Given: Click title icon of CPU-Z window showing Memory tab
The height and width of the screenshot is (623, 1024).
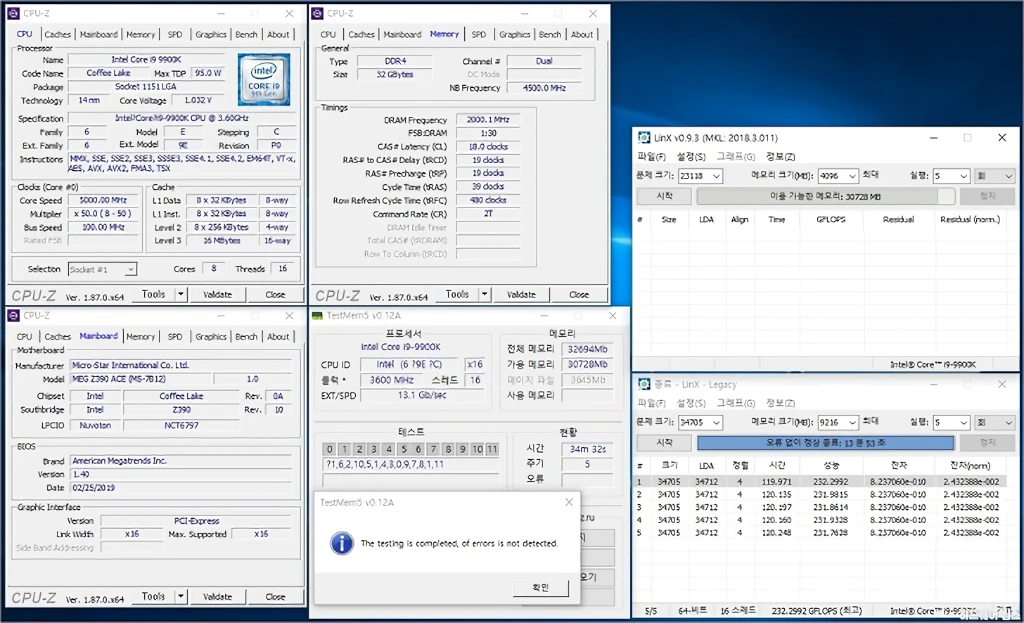Looking at the screenshot, I should 317,13.
